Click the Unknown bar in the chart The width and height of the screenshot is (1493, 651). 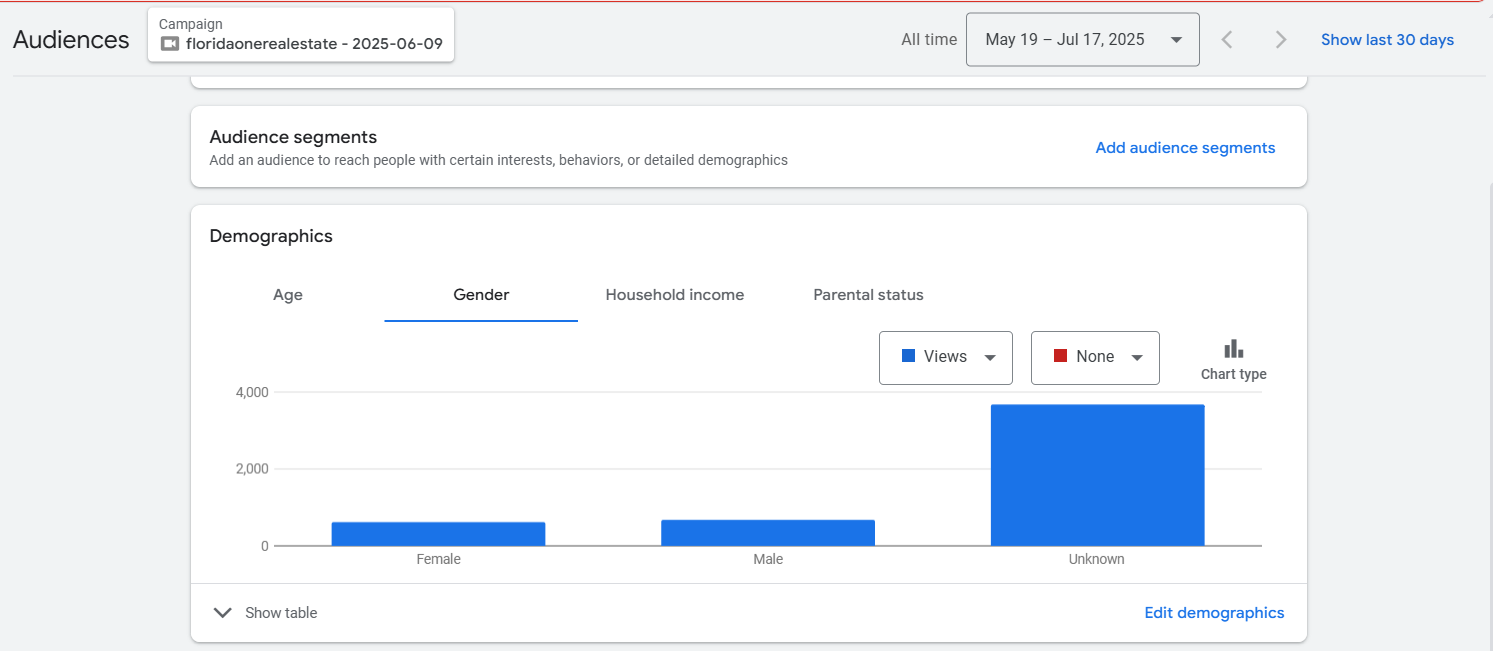coord(1097,475)
